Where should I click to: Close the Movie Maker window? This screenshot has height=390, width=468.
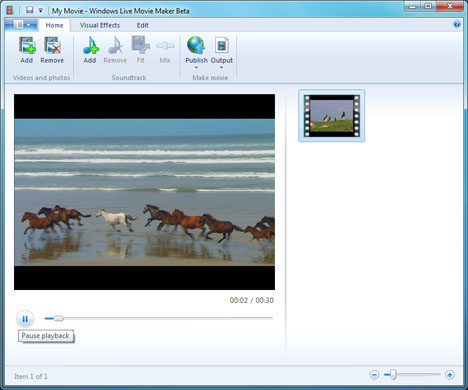[x=450, y=6]
